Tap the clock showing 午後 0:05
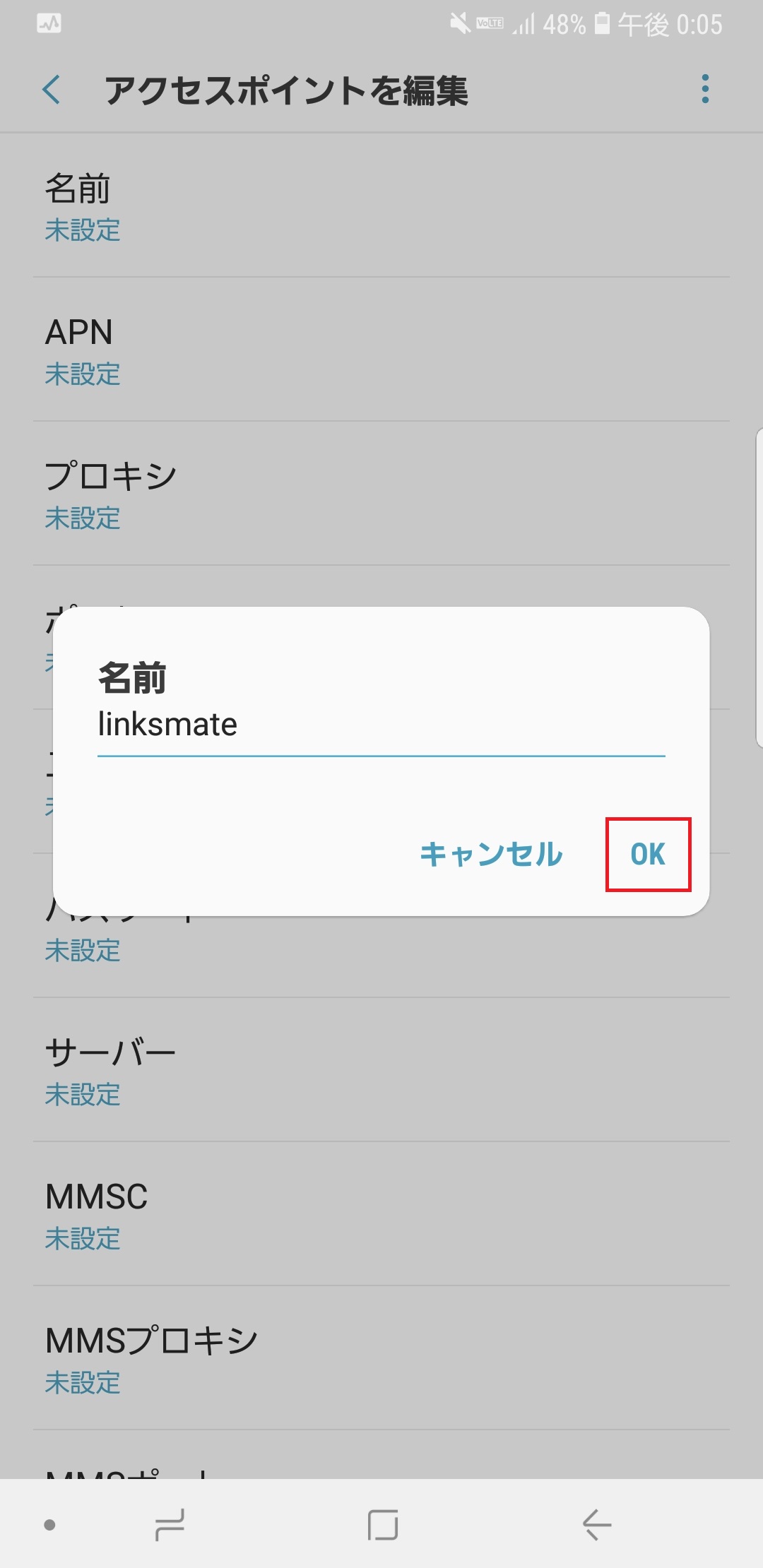763x1568 pixels. point(668,25)
